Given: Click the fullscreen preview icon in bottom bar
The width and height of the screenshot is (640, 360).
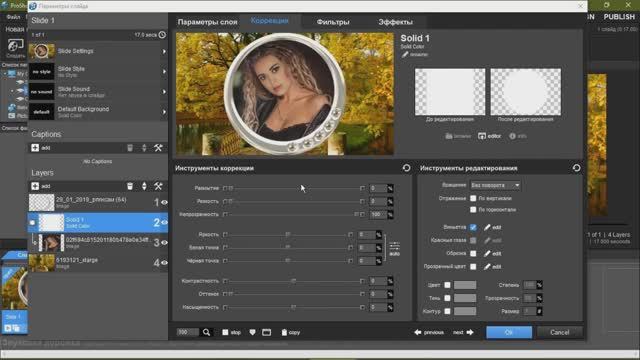Looking at the screenshot, I should point(267,332).
